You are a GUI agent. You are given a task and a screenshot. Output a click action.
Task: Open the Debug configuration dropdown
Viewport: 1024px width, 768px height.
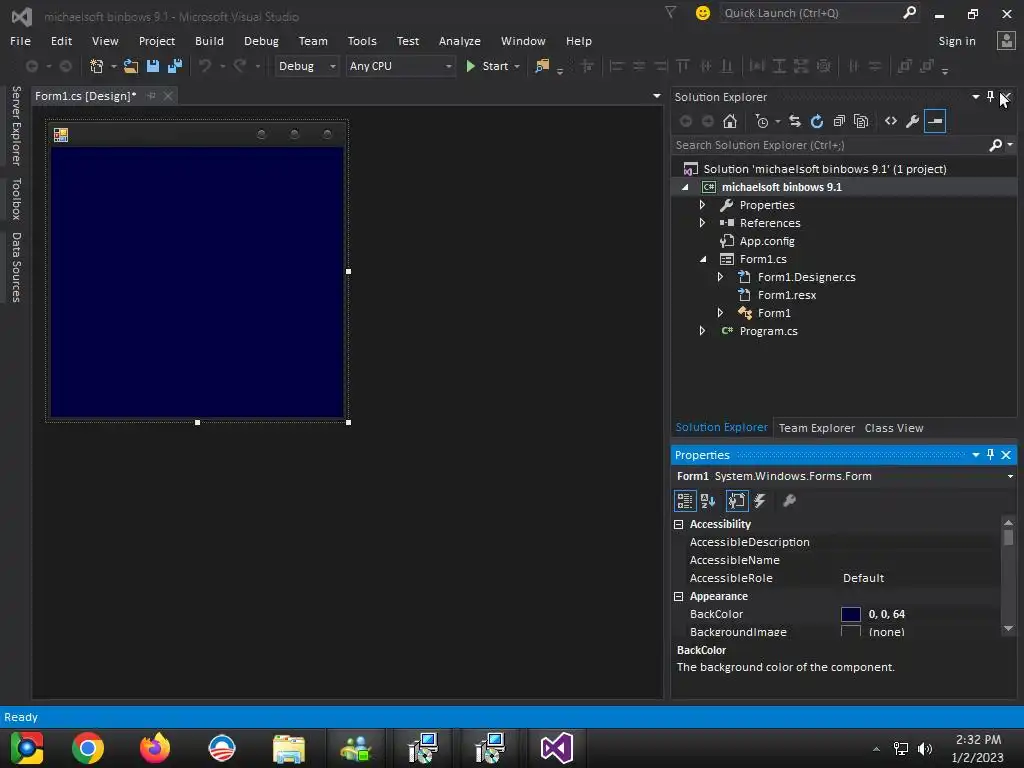306,66
